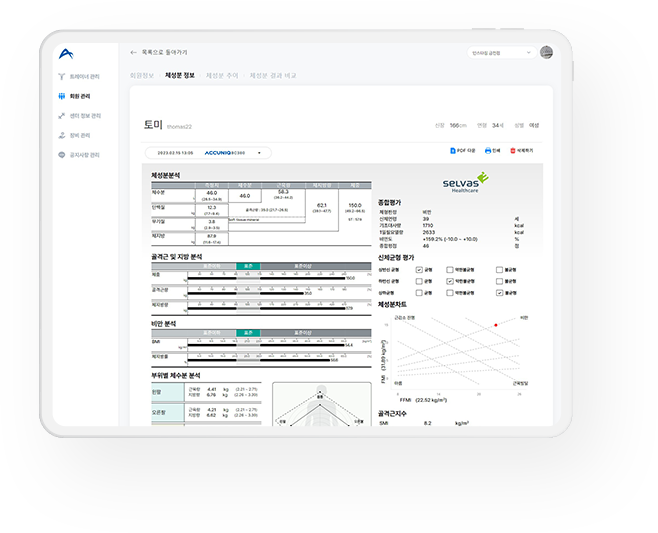Screen dimensions: 658x533
Task: Click the 체지방률 bar in 비만 분석
Action: click(x=259, y=360)
